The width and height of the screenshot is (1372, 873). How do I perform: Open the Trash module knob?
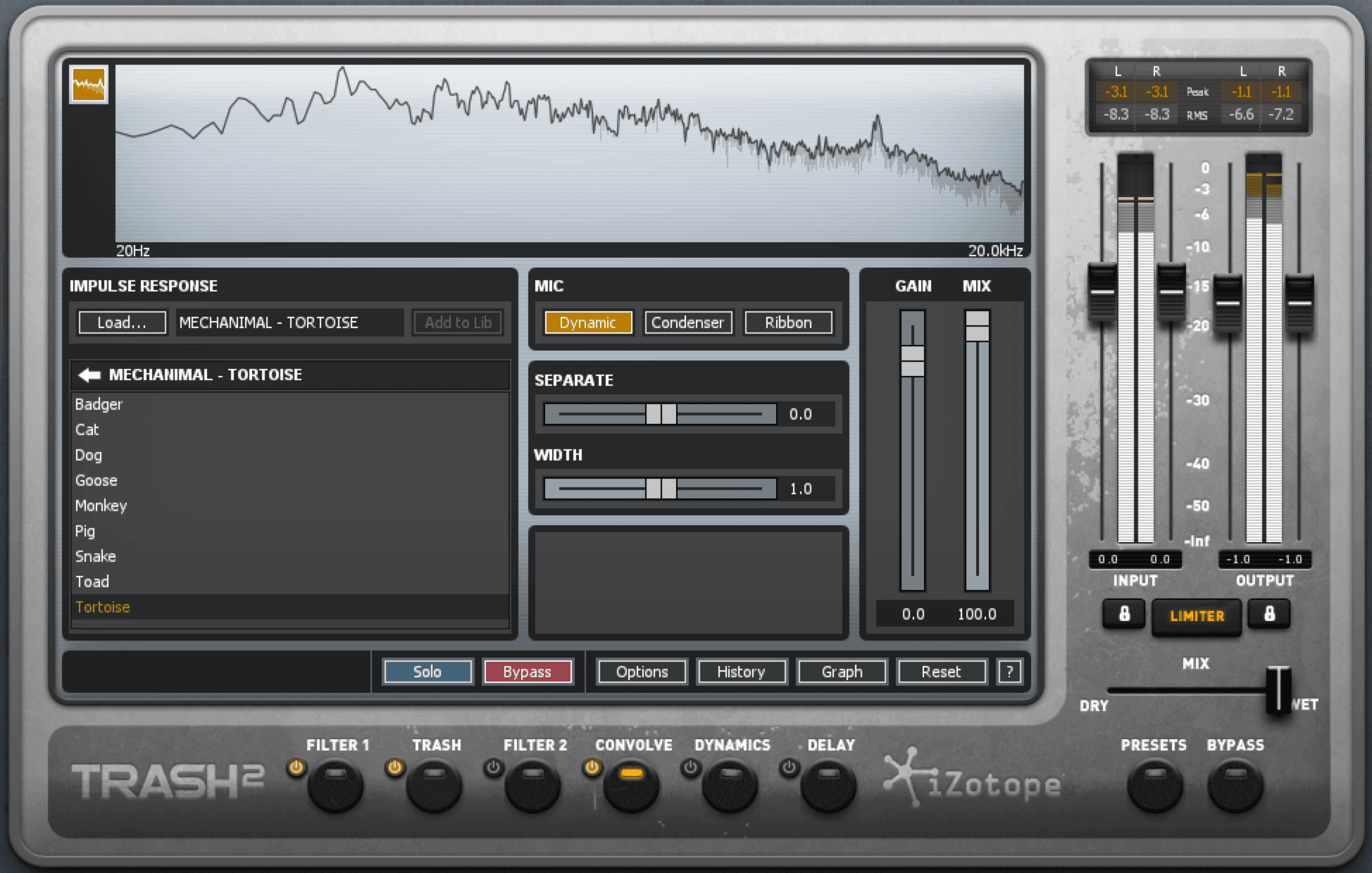[435, 786]
